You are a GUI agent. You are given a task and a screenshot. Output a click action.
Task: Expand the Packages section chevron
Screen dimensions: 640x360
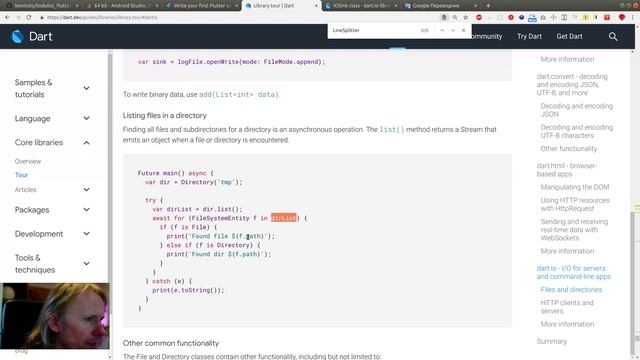[87, 210]
